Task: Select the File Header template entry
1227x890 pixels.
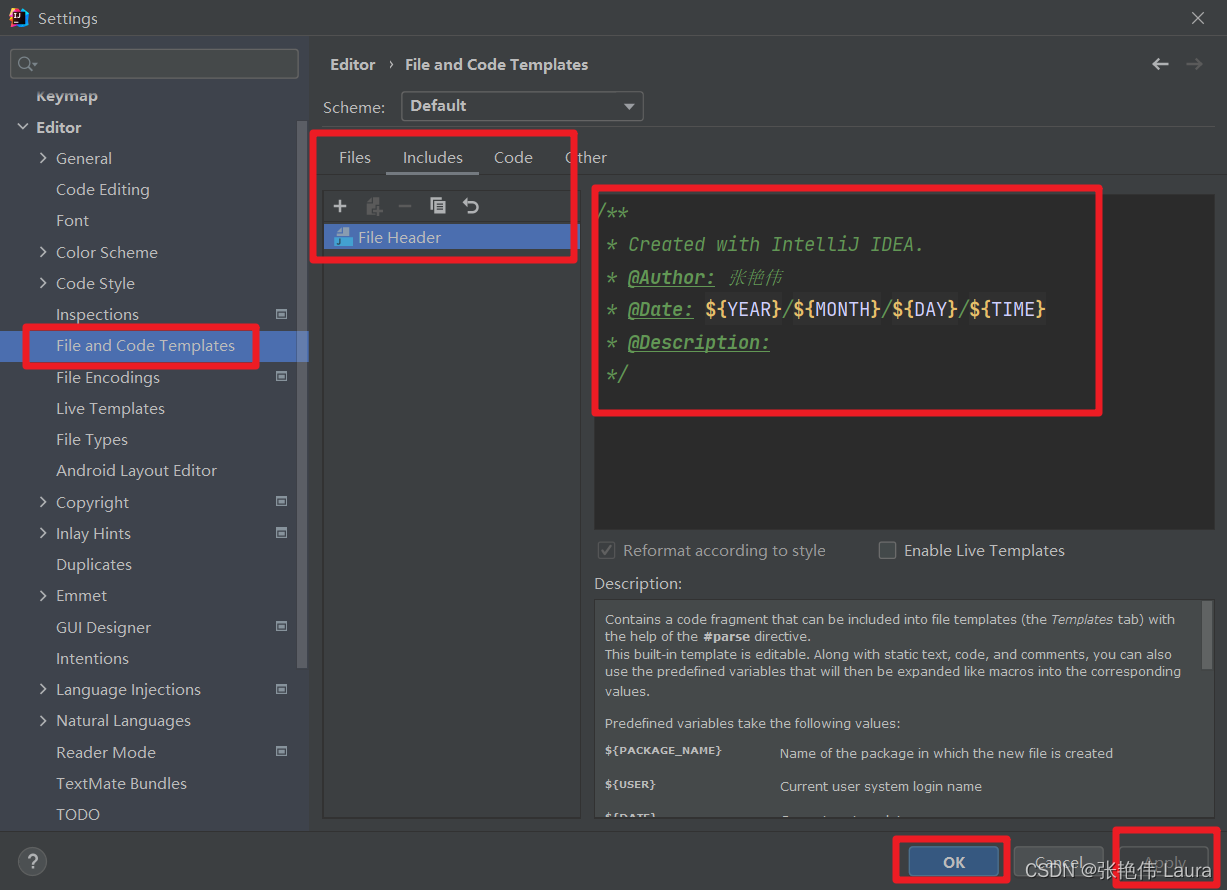Action: 452,237
